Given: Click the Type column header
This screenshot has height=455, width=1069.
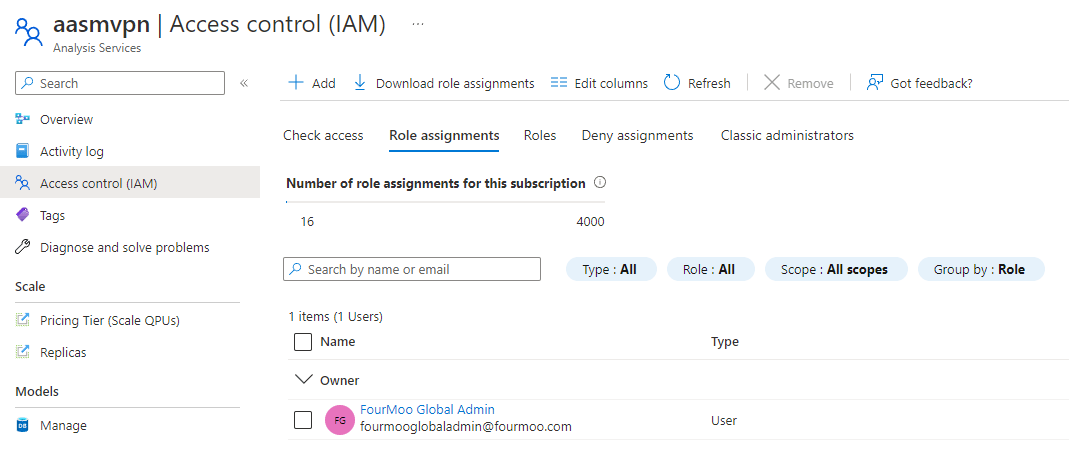Looking at the screenshot, I should (725, 342).
